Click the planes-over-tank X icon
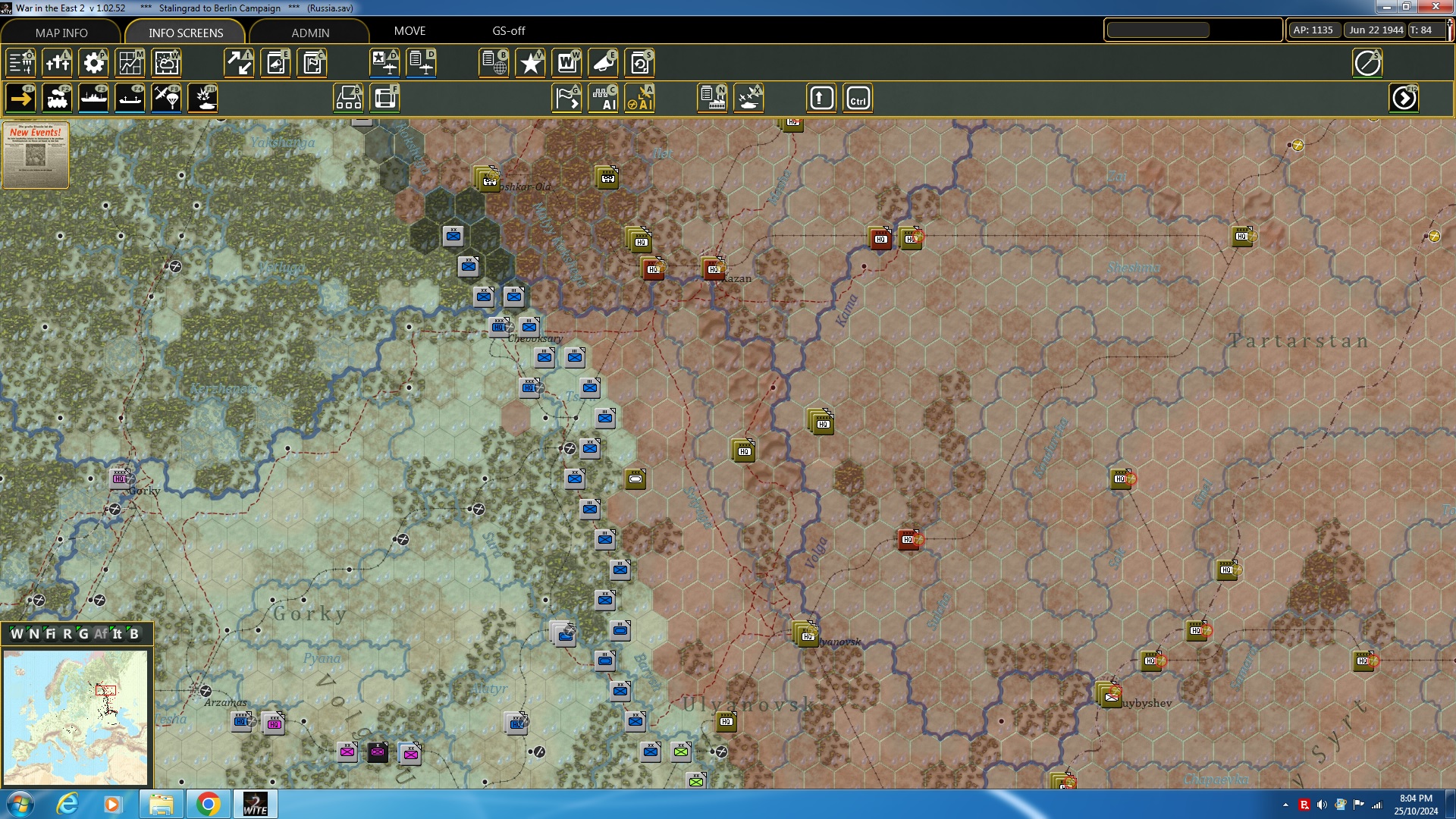This screenshot has height=819, width=1456. point(749,98)
